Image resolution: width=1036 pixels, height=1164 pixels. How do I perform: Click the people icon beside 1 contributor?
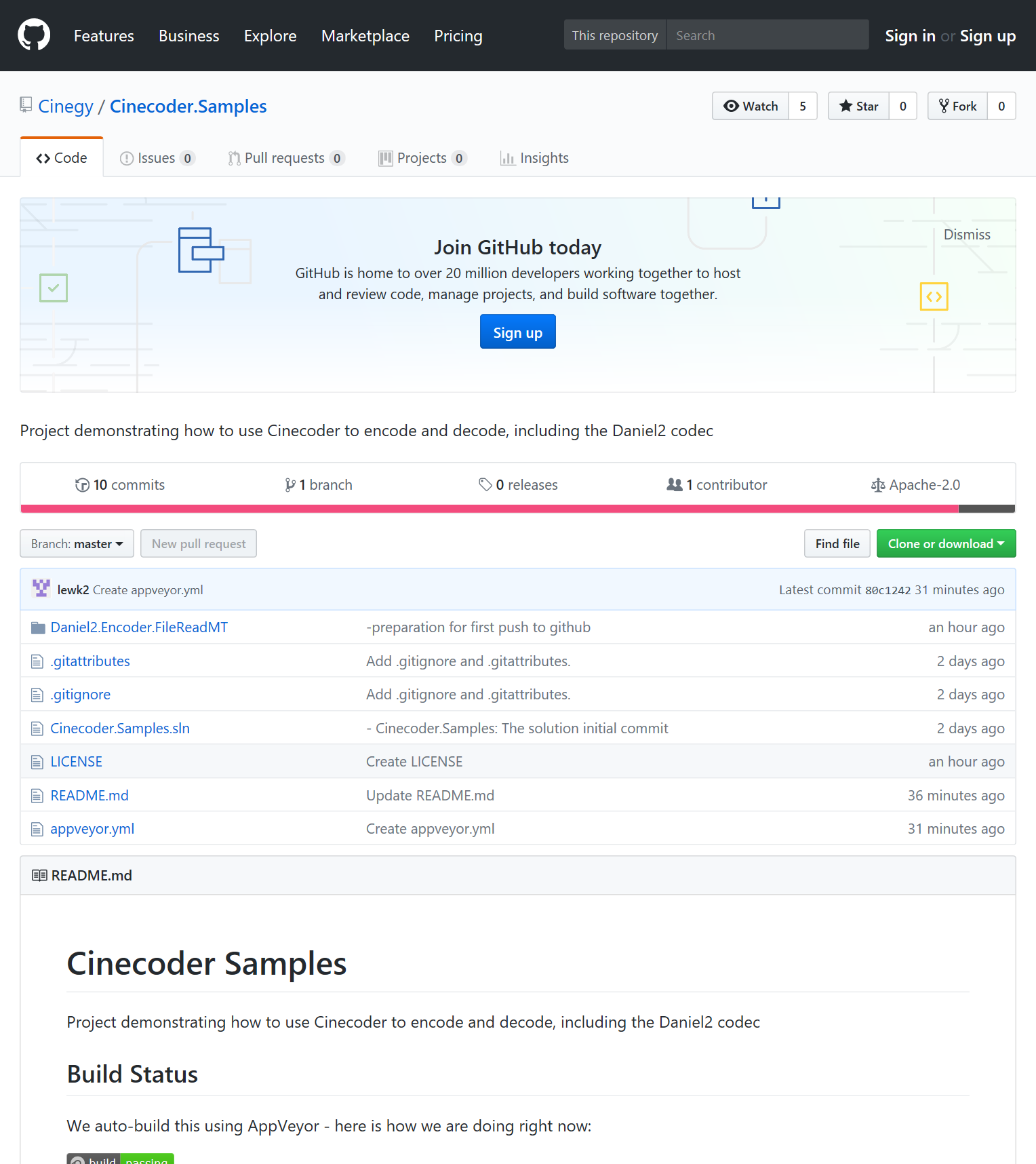(x=675, y=484)
